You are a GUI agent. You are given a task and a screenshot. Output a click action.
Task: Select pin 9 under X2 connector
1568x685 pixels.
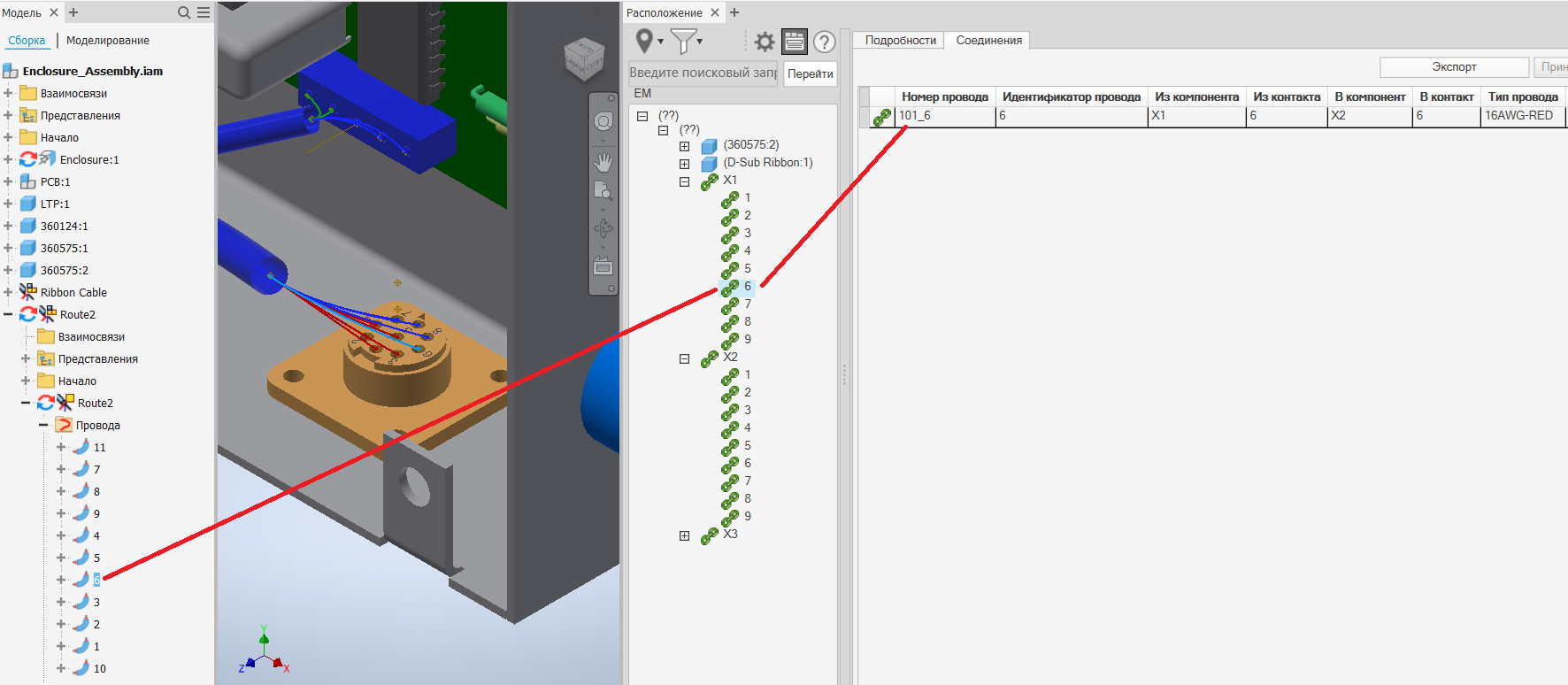[x=748, y=516]
